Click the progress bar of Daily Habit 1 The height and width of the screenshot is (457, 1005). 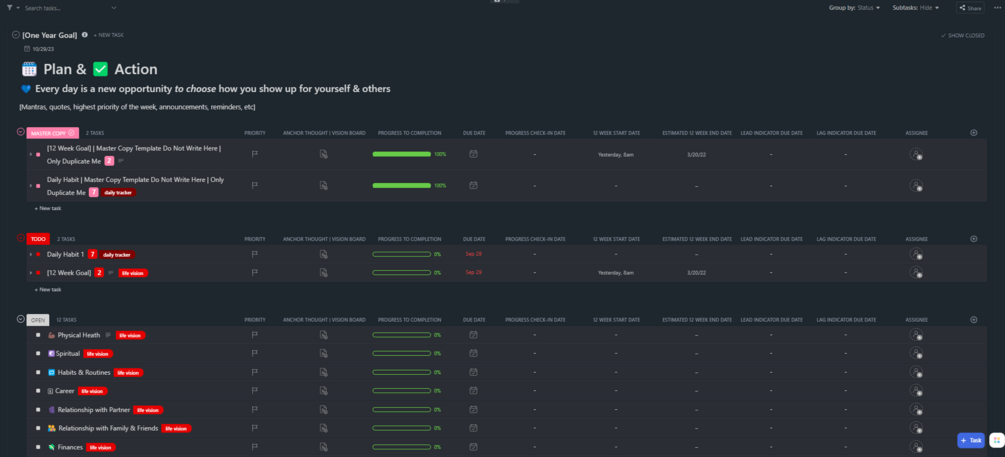click(402, 254)
